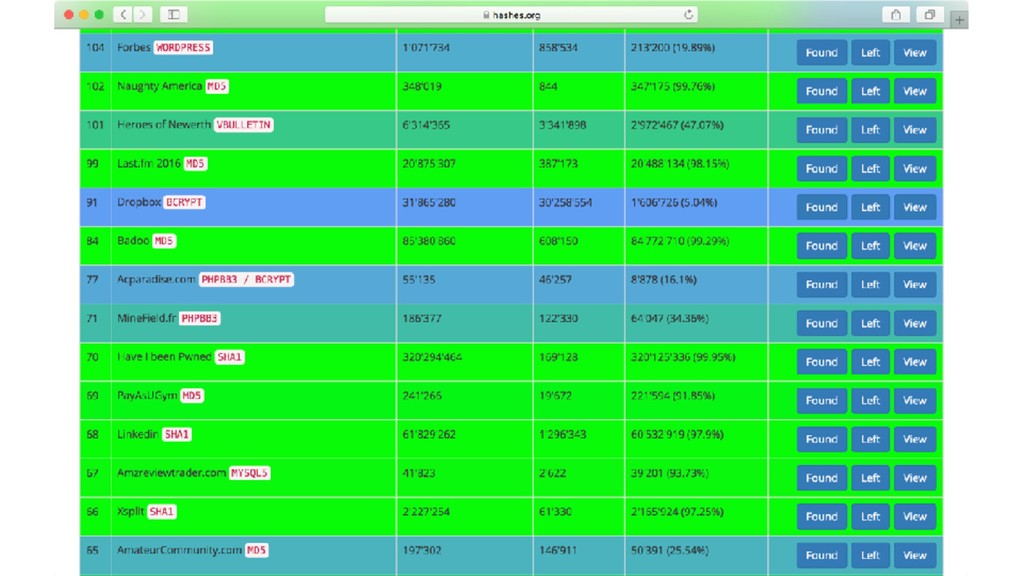Click the Dropbox entry name
Viewport: 1024px width, 576px height.
[x=138, y=202]
